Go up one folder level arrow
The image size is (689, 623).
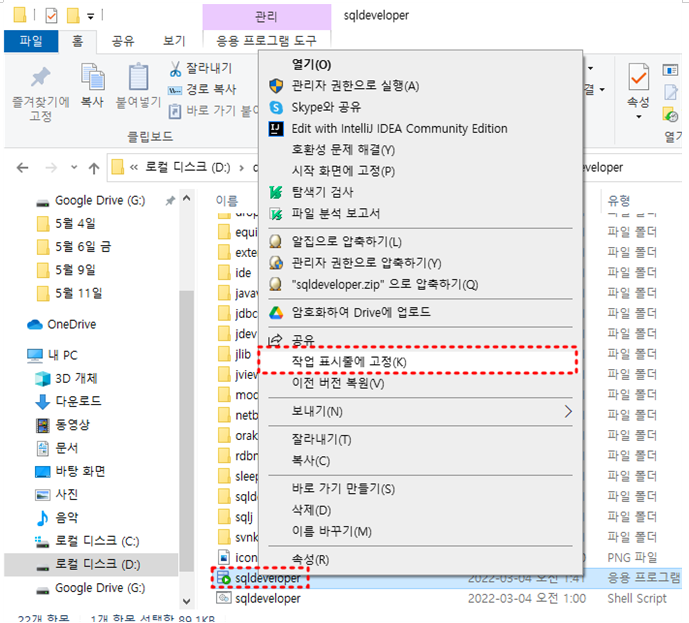(94, 168)
